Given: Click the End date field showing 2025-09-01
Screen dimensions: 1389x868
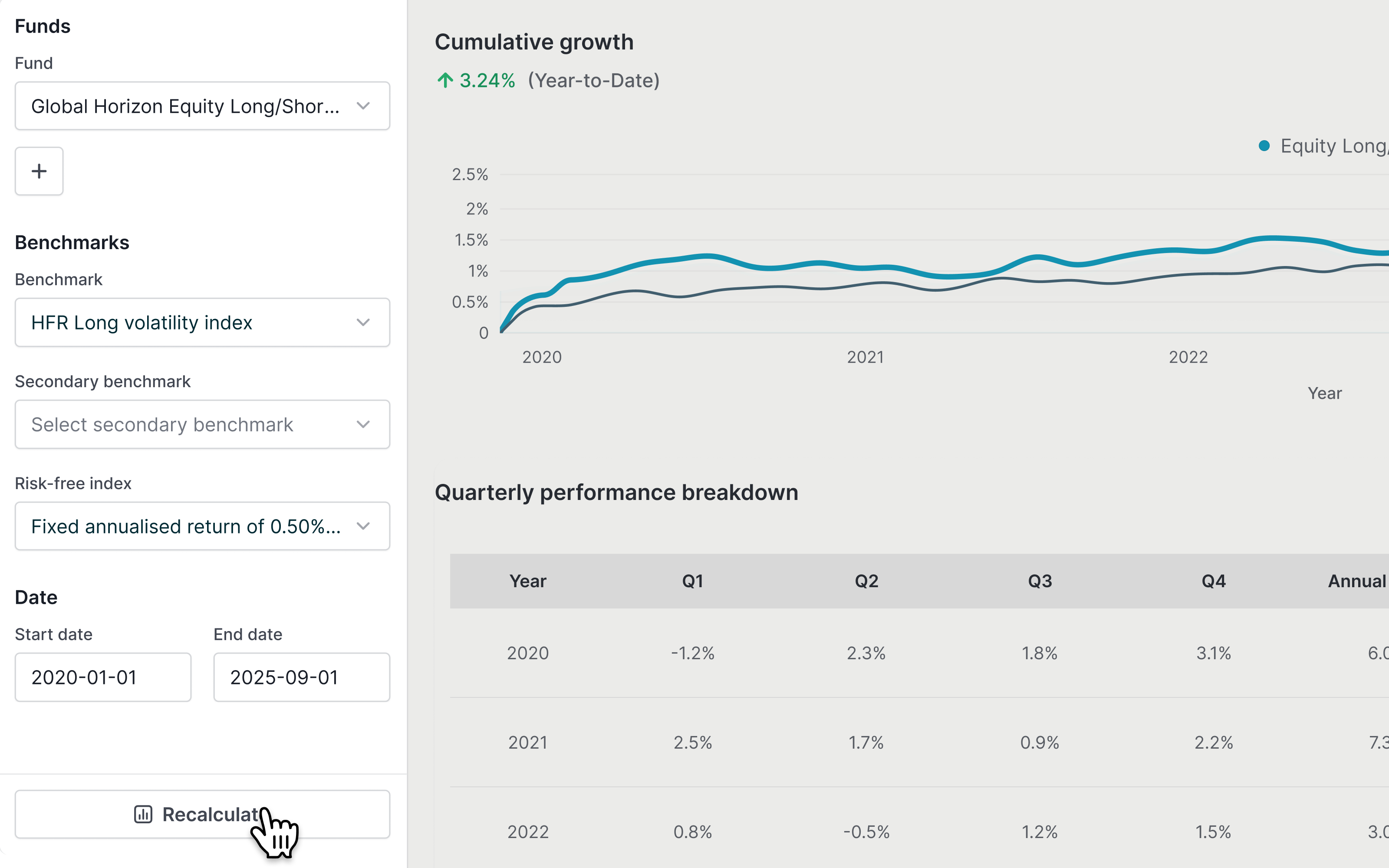Looking at the screenshot, I should click(x=301, y=677).
